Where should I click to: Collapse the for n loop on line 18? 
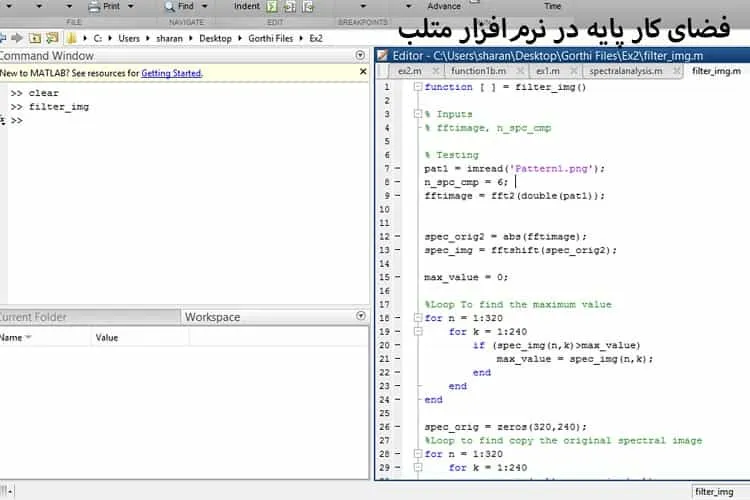coord(418,318)
